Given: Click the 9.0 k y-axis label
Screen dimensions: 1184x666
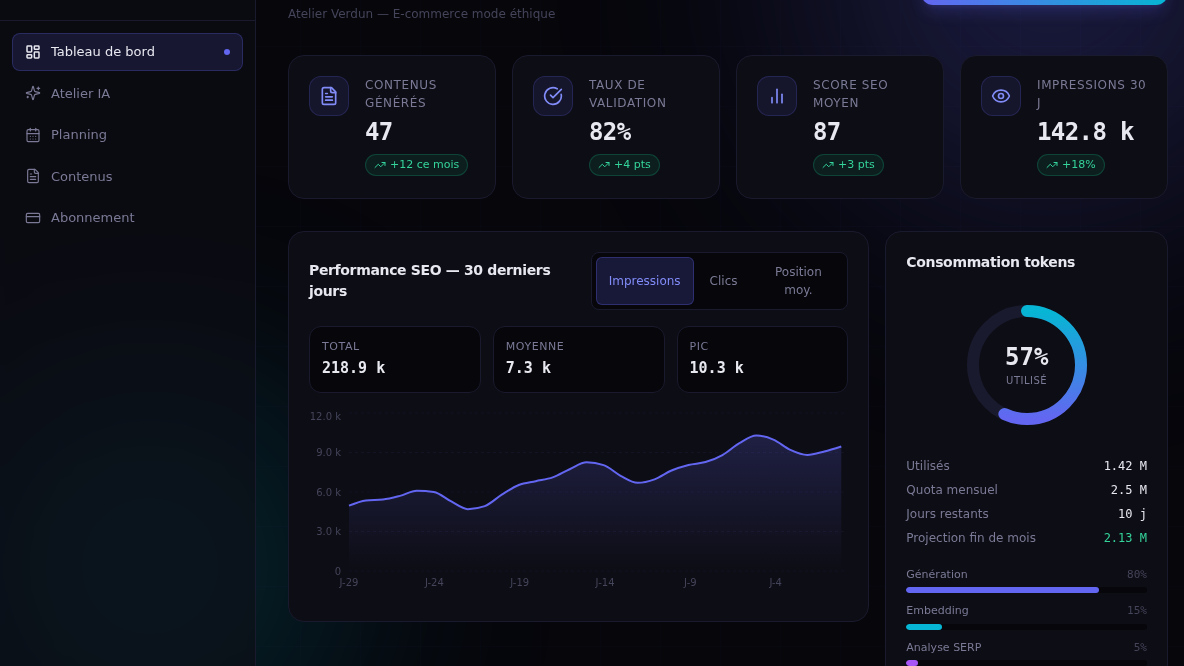Looking at the screenshot, I should click(x=328, y=452).
